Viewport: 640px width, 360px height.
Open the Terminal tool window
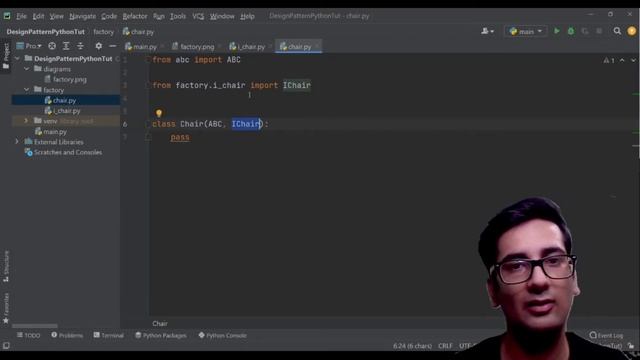tap(109, 336)
